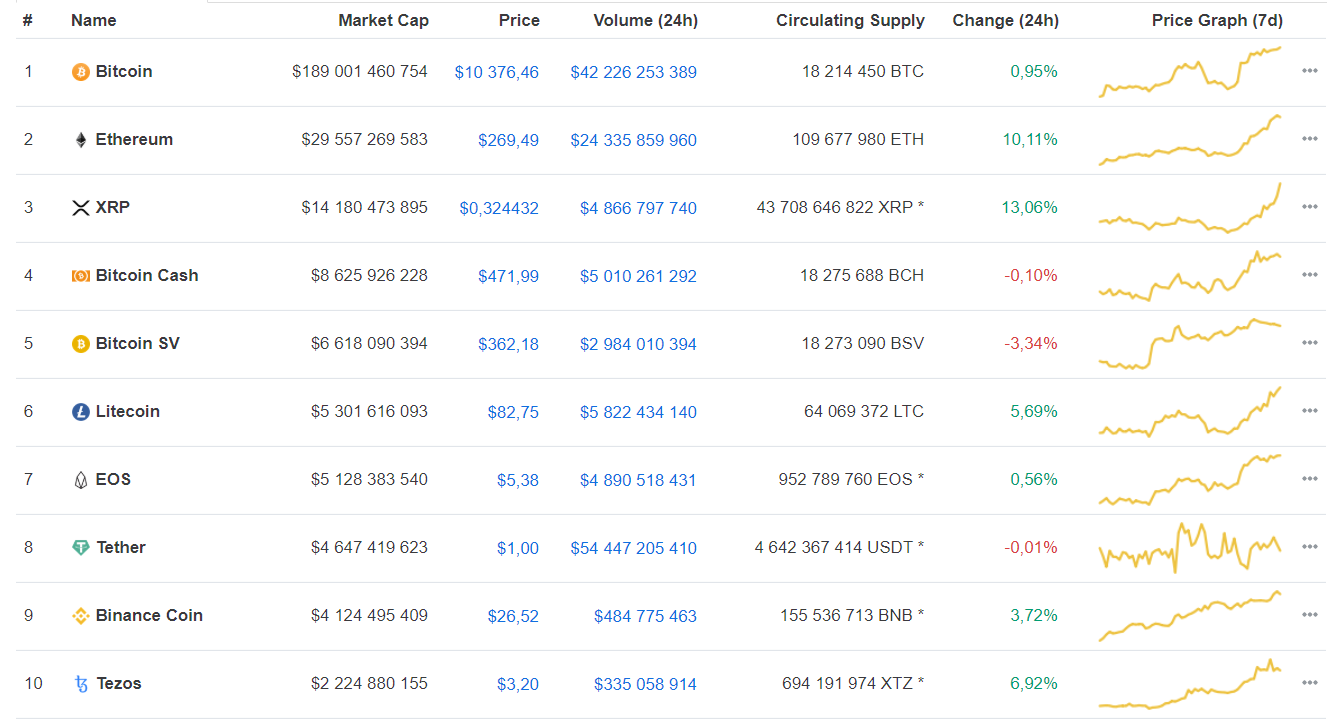Click the Tether logo icon
The image size is (1343, 725).
coord(81,548)
